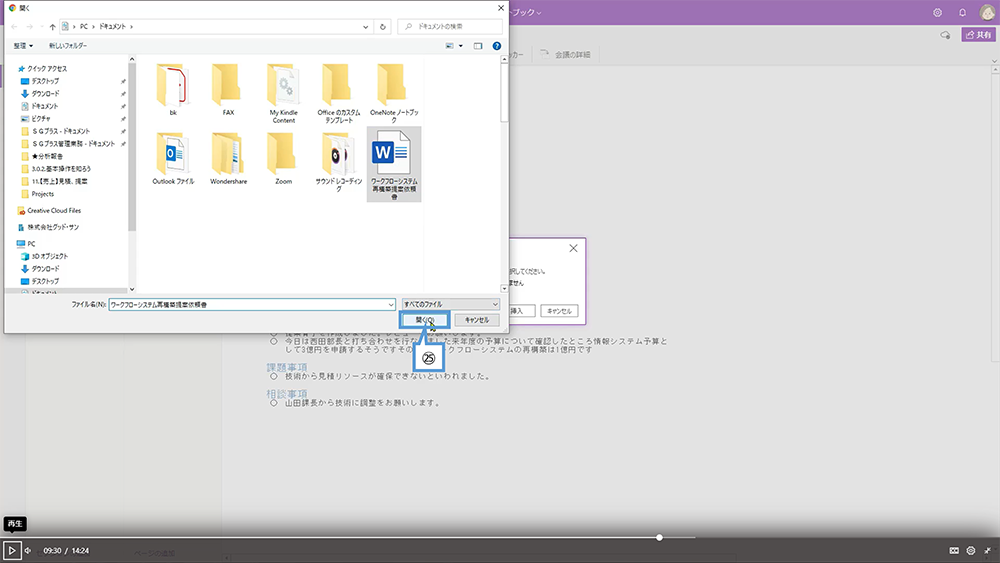
Task: Open the OneNote notebook folder
Action: (393, 93)
